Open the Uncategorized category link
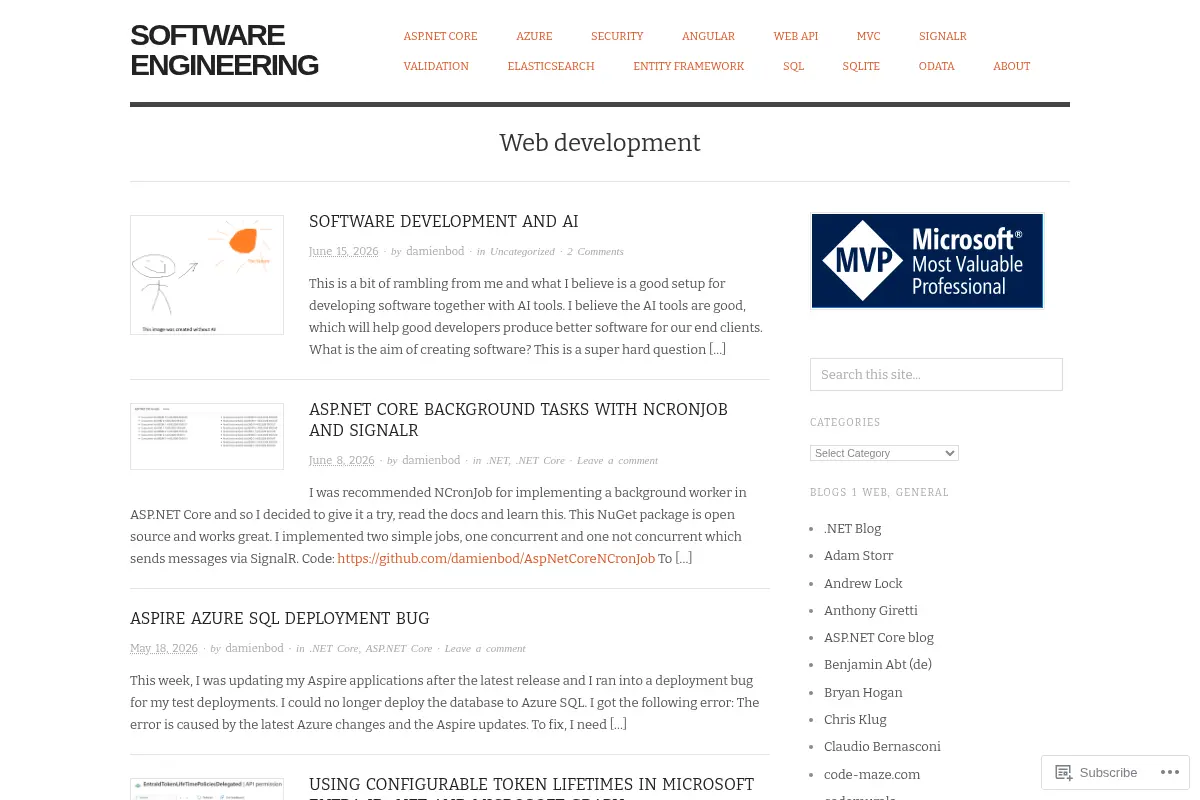 coord(522,251)
